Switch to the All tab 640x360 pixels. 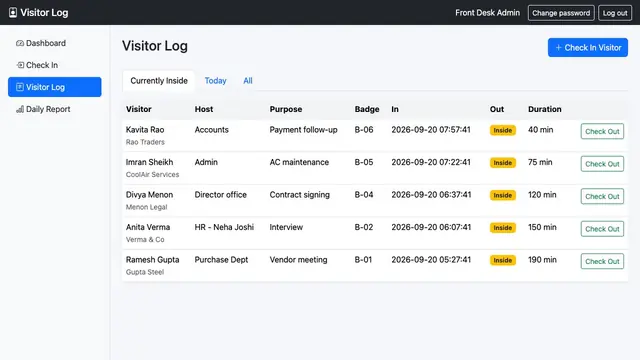[248, 81]
